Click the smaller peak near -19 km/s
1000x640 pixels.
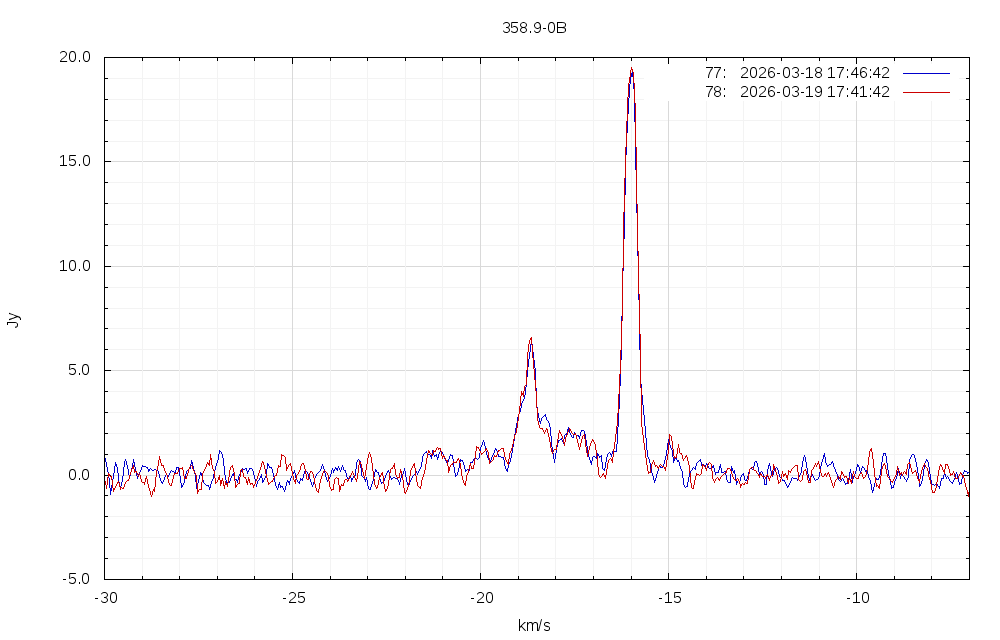[531, 339]
